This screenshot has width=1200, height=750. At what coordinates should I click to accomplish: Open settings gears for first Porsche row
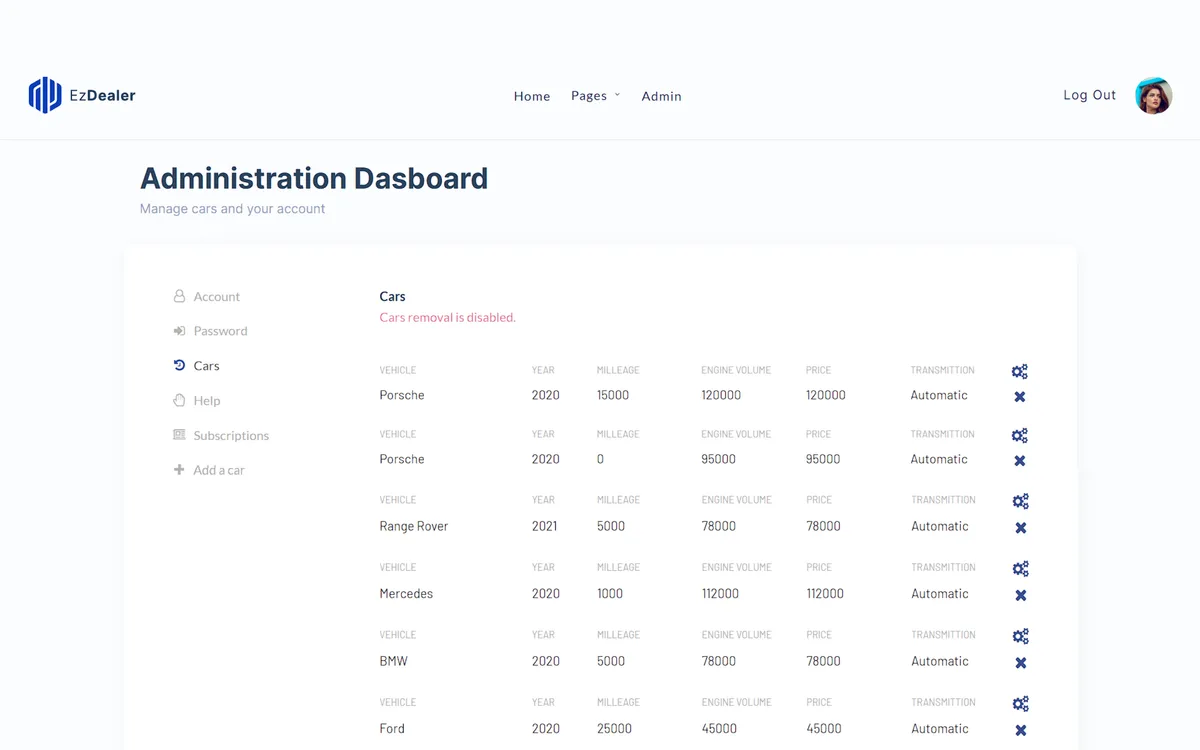point(1019,371)
